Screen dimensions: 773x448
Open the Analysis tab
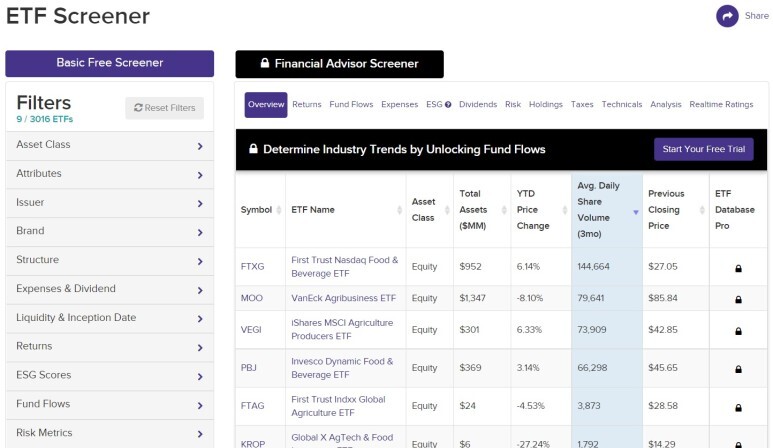(x=666, y=104)
